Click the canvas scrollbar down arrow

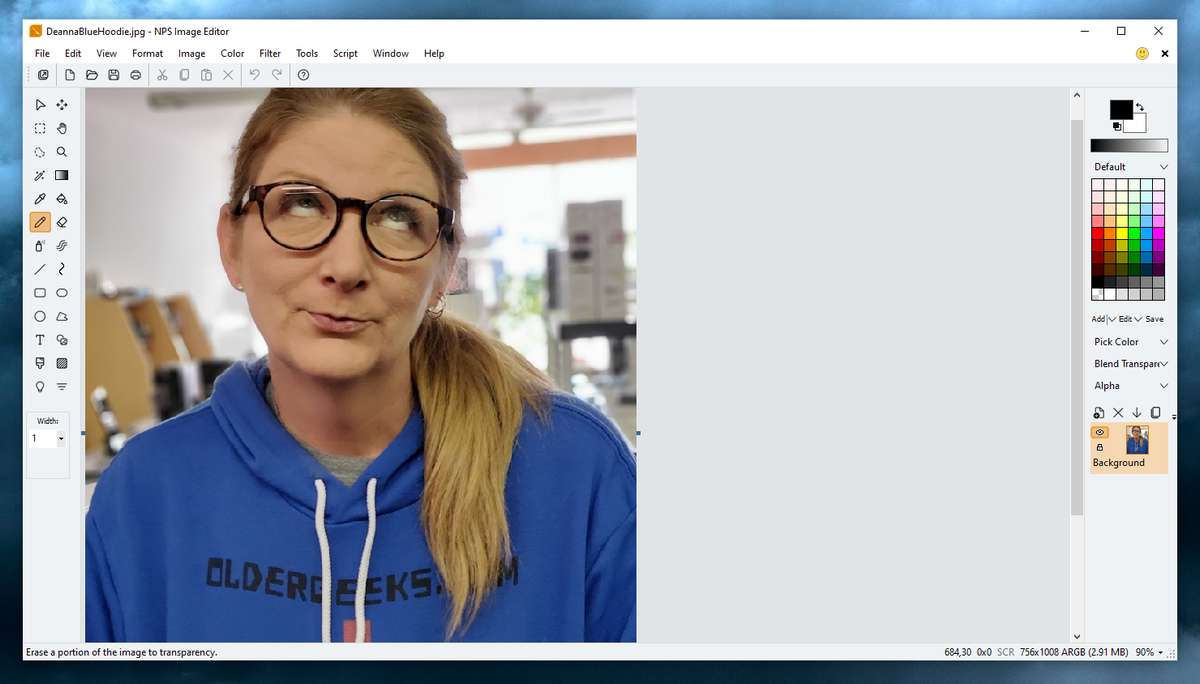click(x=1077, y=636)
